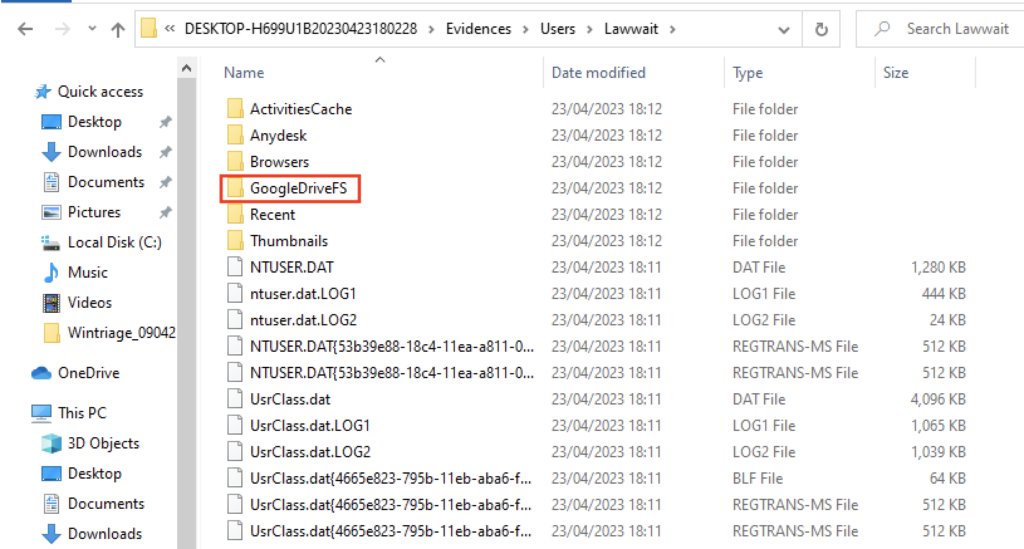Click the search magnifier icon
Viewport: 1024px width, 549px height.
pos(883,29)
